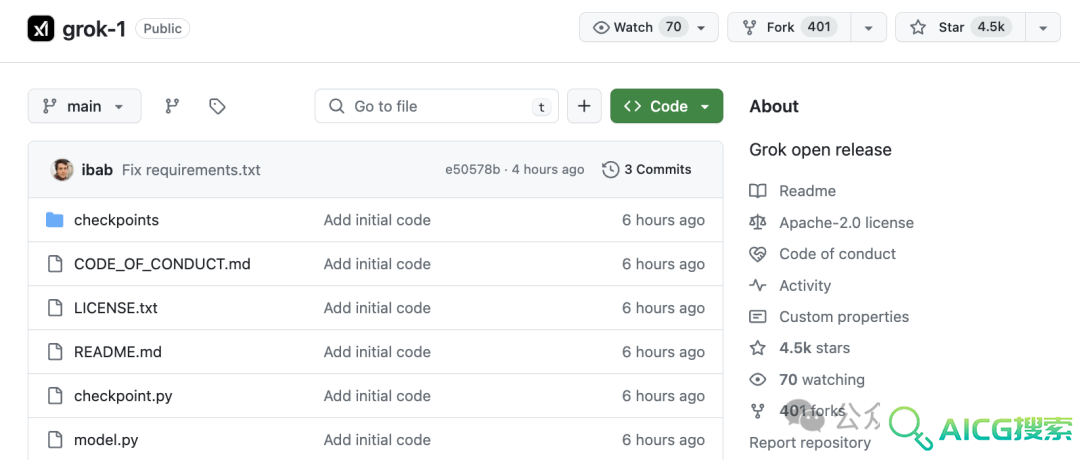This screenshot has height=460, width=1080.
Task: Open LICENSE.txt file
Action: coord(116,309)
